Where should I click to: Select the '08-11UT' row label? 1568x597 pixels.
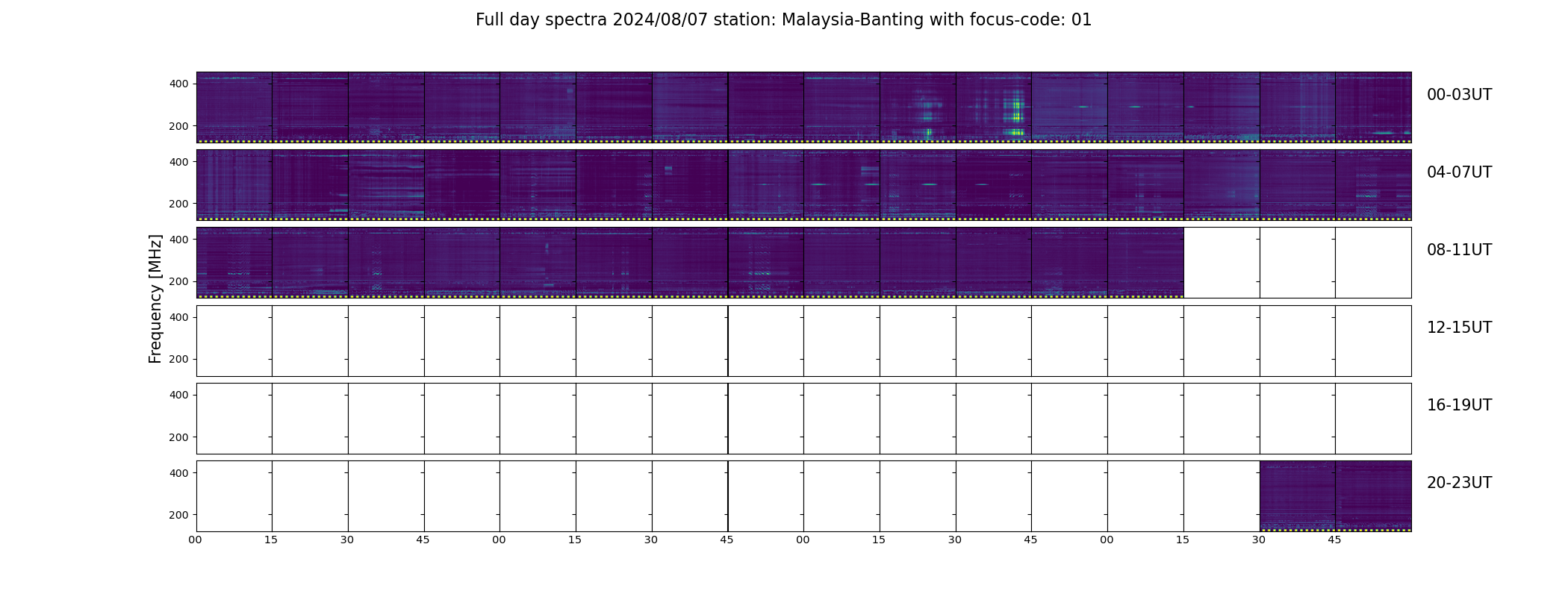coord(1459,250)
